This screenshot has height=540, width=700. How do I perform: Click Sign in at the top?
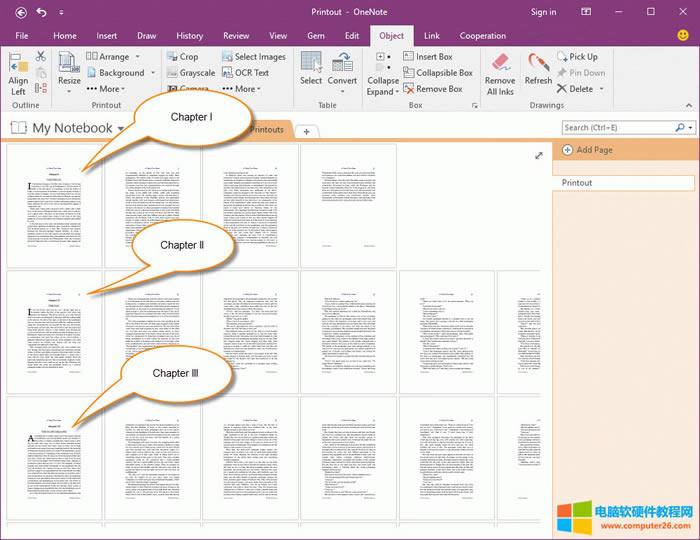tap(543, 12)
